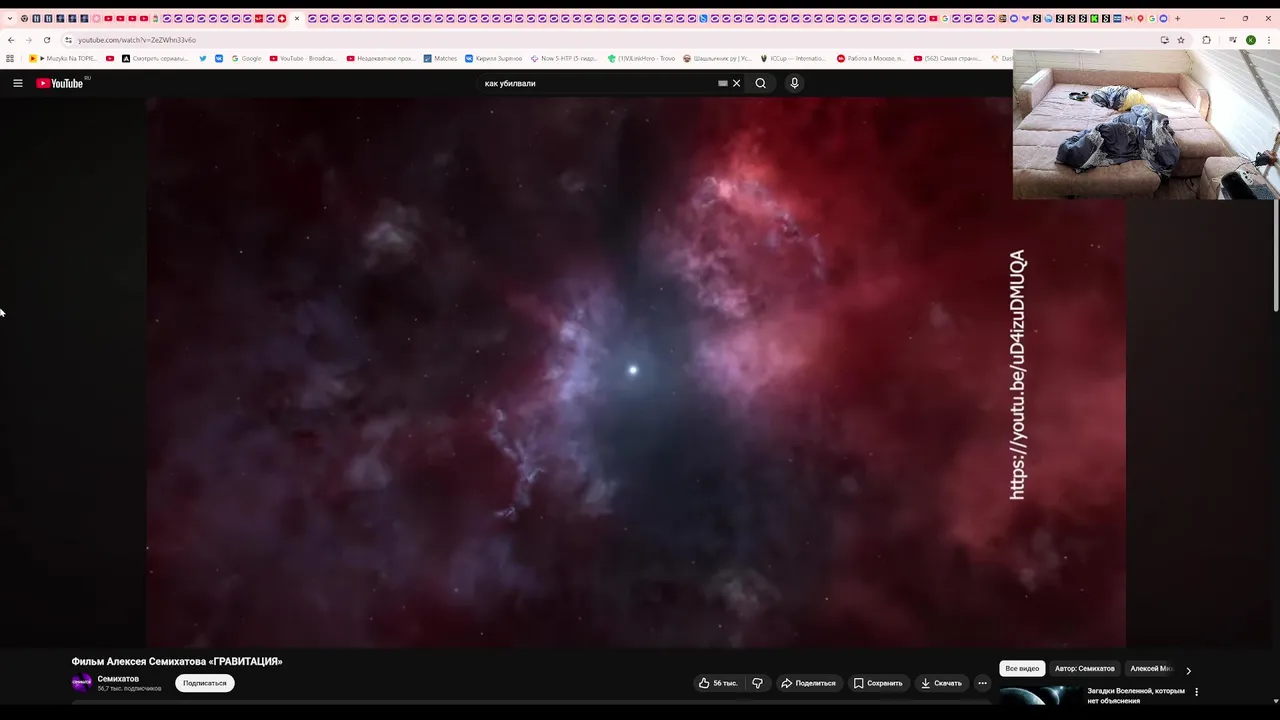
Task: Open Chrome profile avatar 'K'
Action: coord(1251,40)
